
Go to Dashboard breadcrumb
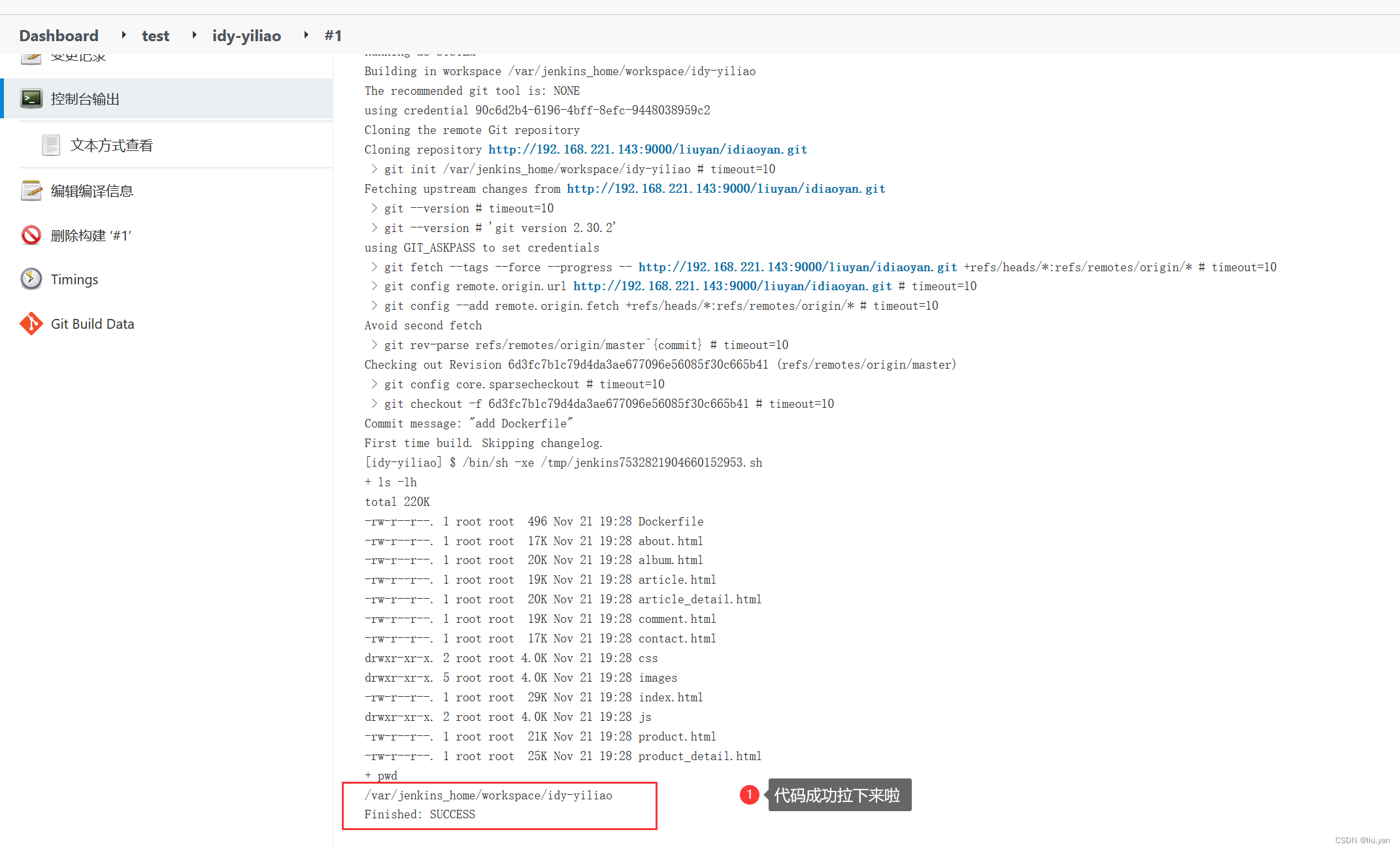[59, 35]
